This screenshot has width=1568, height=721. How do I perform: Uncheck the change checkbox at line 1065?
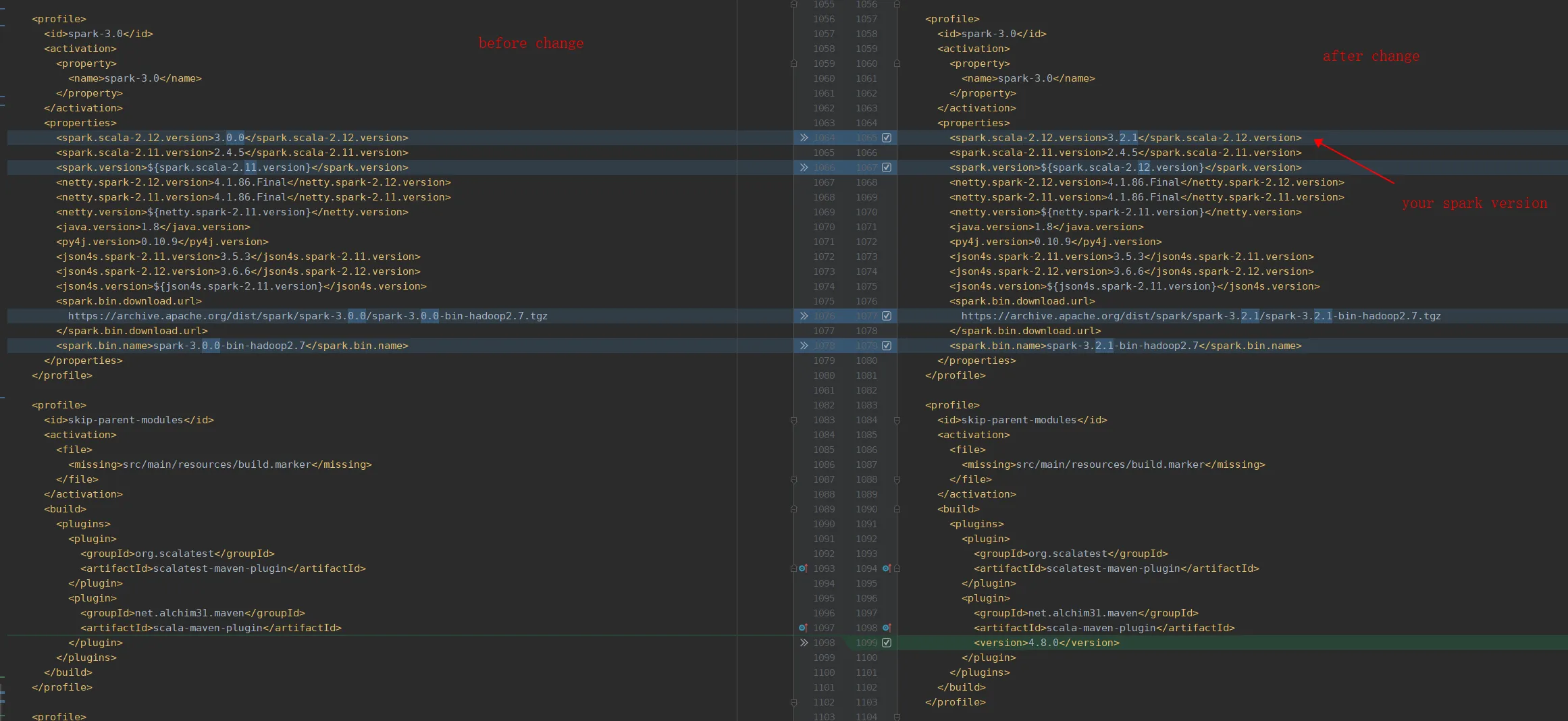coord(887,138)
